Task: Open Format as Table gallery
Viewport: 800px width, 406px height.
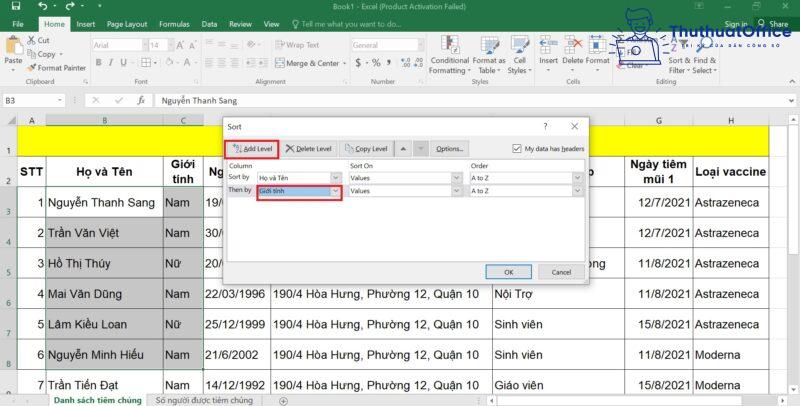Action: (489, 55)
